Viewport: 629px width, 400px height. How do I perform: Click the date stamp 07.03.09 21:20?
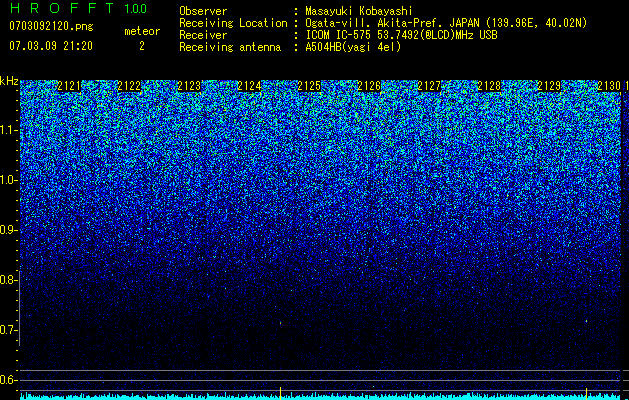[51, 46]
